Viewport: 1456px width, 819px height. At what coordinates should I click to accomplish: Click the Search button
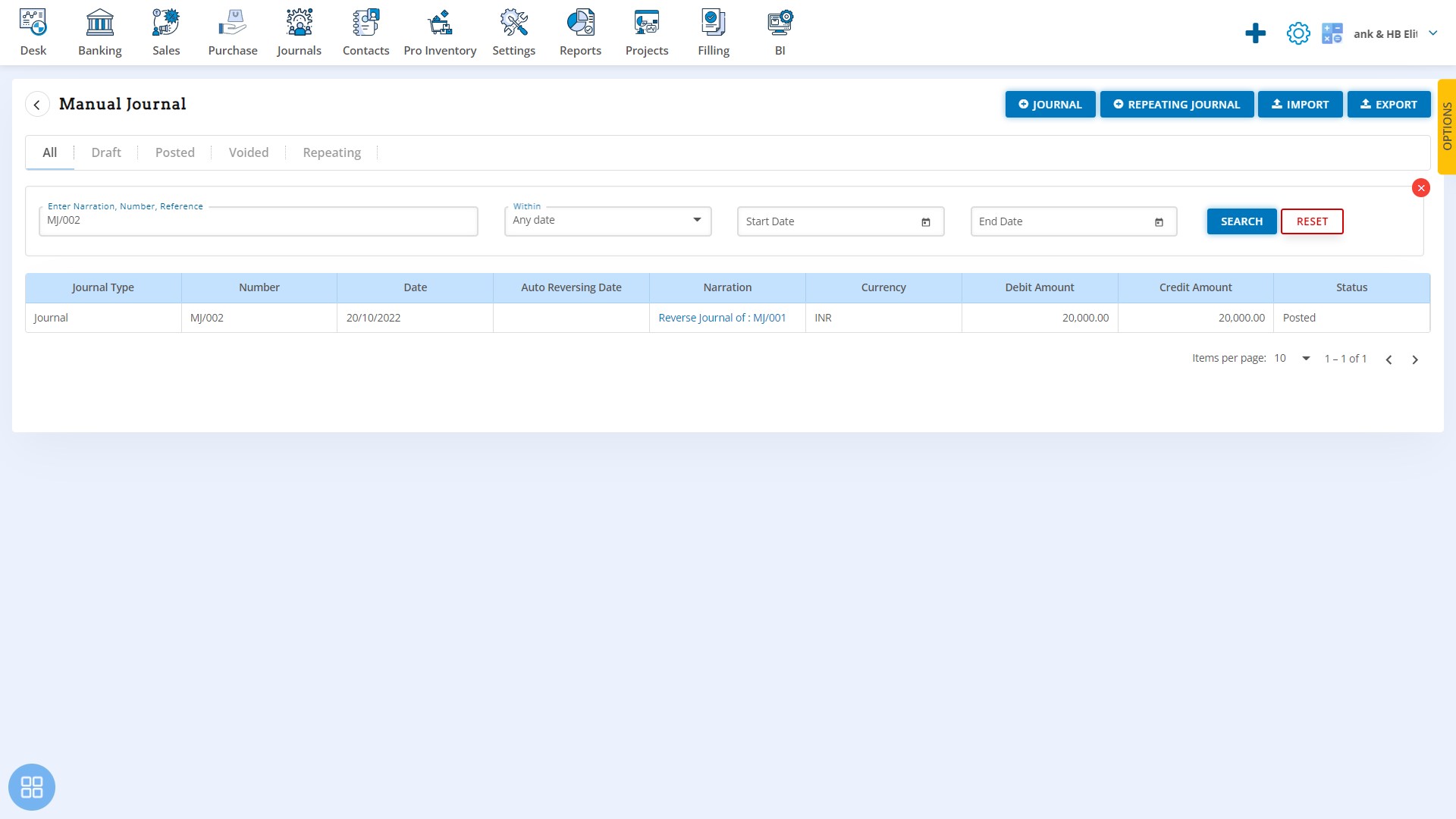[1241, 221]
